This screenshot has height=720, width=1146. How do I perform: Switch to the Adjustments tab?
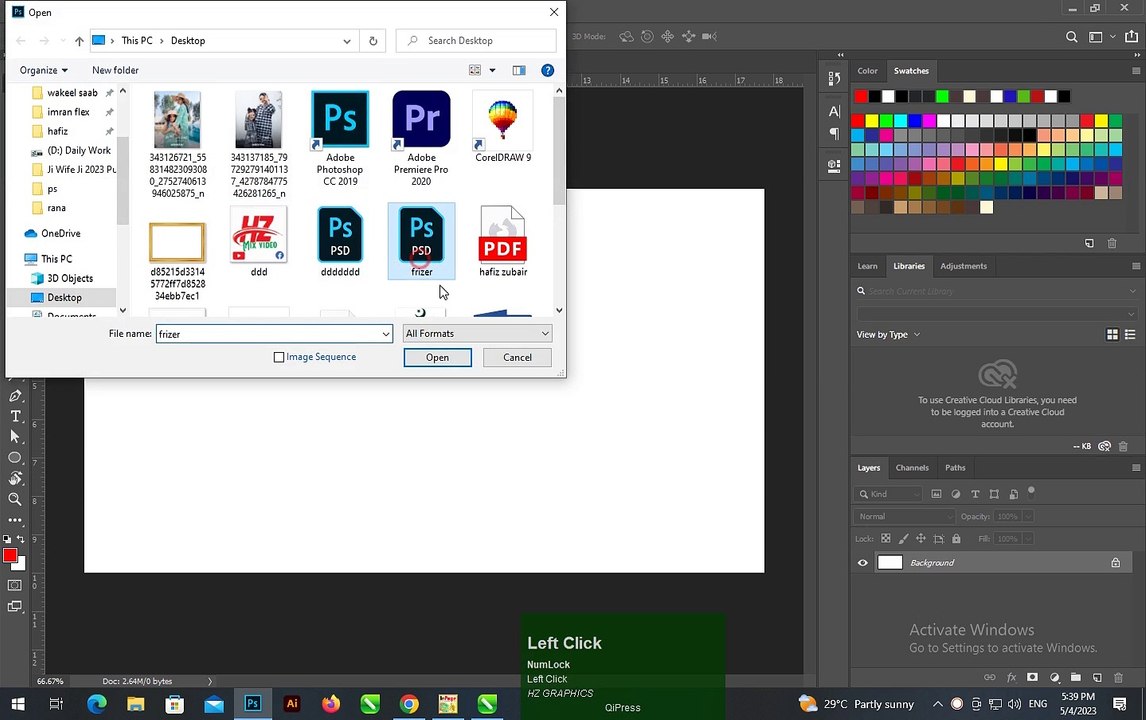[963, 266]
